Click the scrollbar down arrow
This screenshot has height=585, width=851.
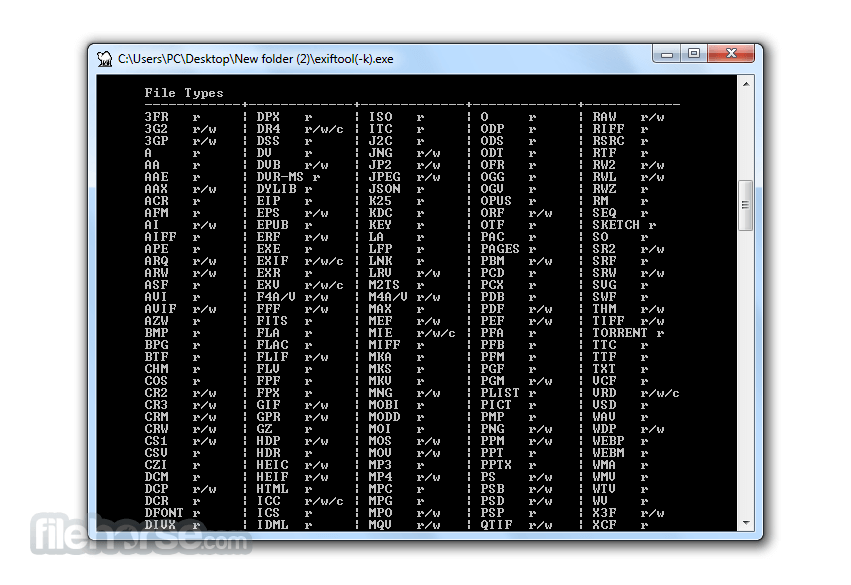click(746, 523)
